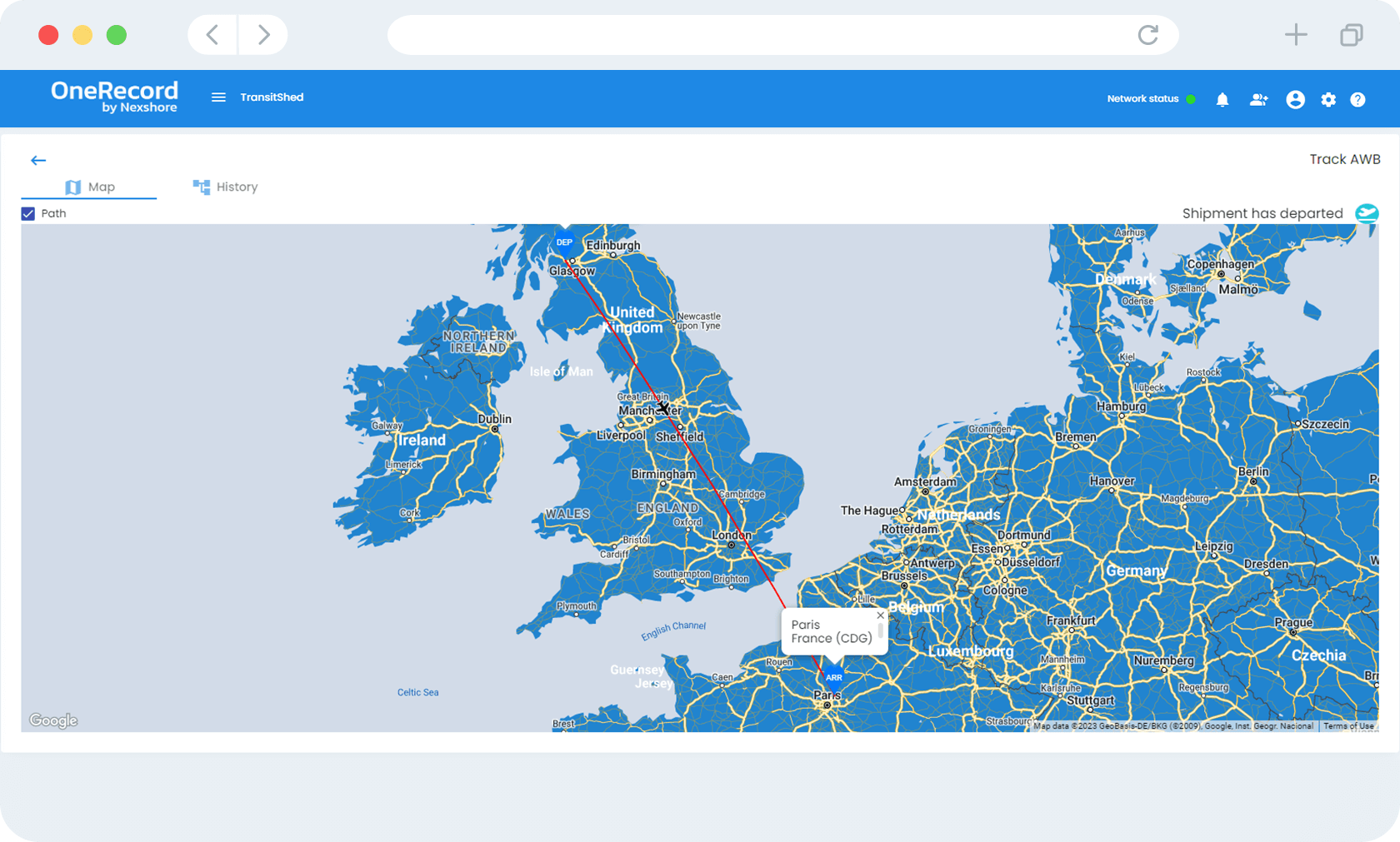Click the Amsterdam label on the map
1400x842 pixels.
coord(925,481)
